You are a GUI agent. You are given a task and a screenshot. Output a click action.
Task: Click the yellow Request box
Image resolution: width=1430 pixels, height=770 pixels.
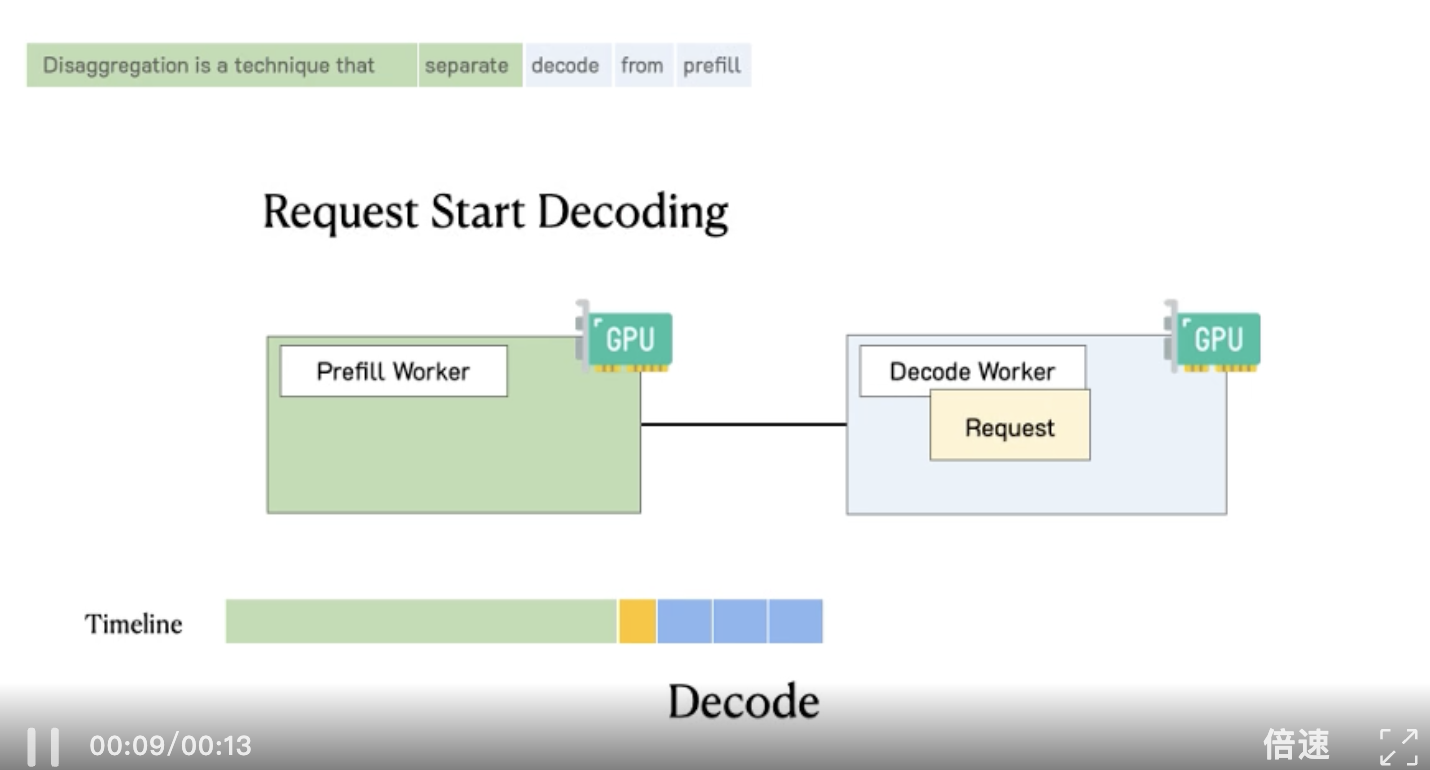coord(1010,429)
